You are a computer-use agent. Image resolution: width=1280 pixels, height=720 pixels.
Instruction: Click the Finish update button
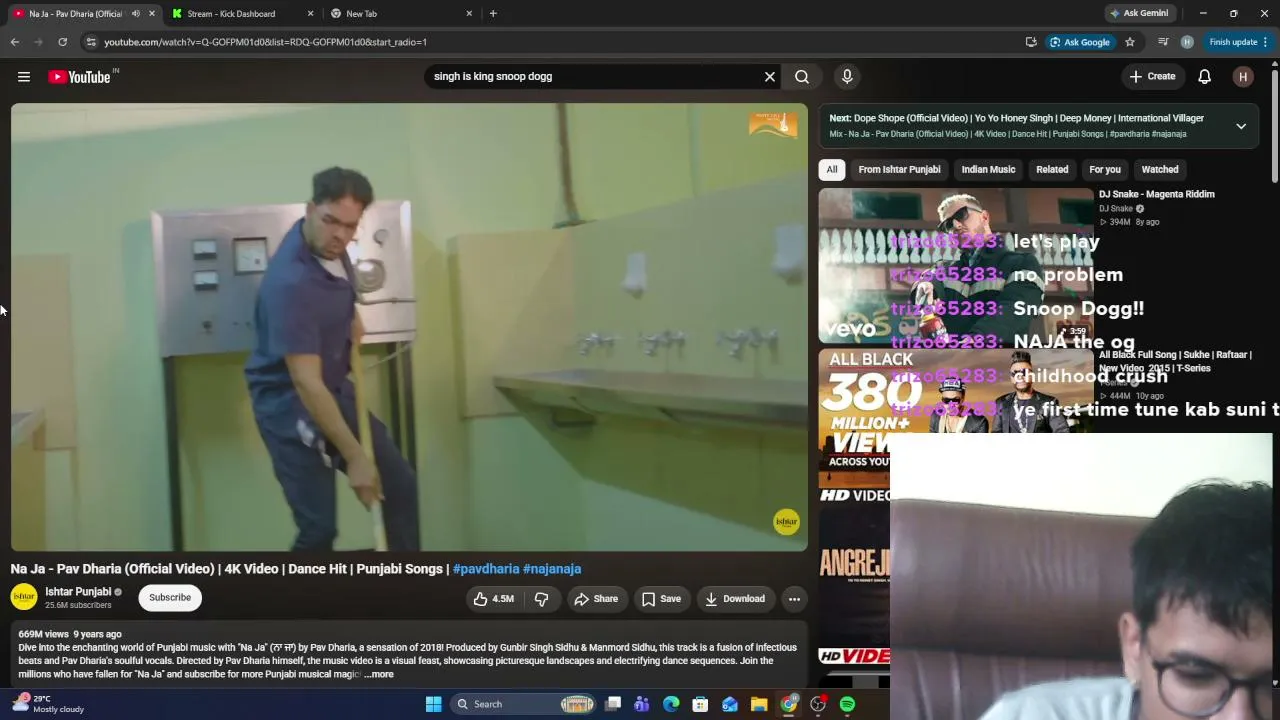point(1238,42)
